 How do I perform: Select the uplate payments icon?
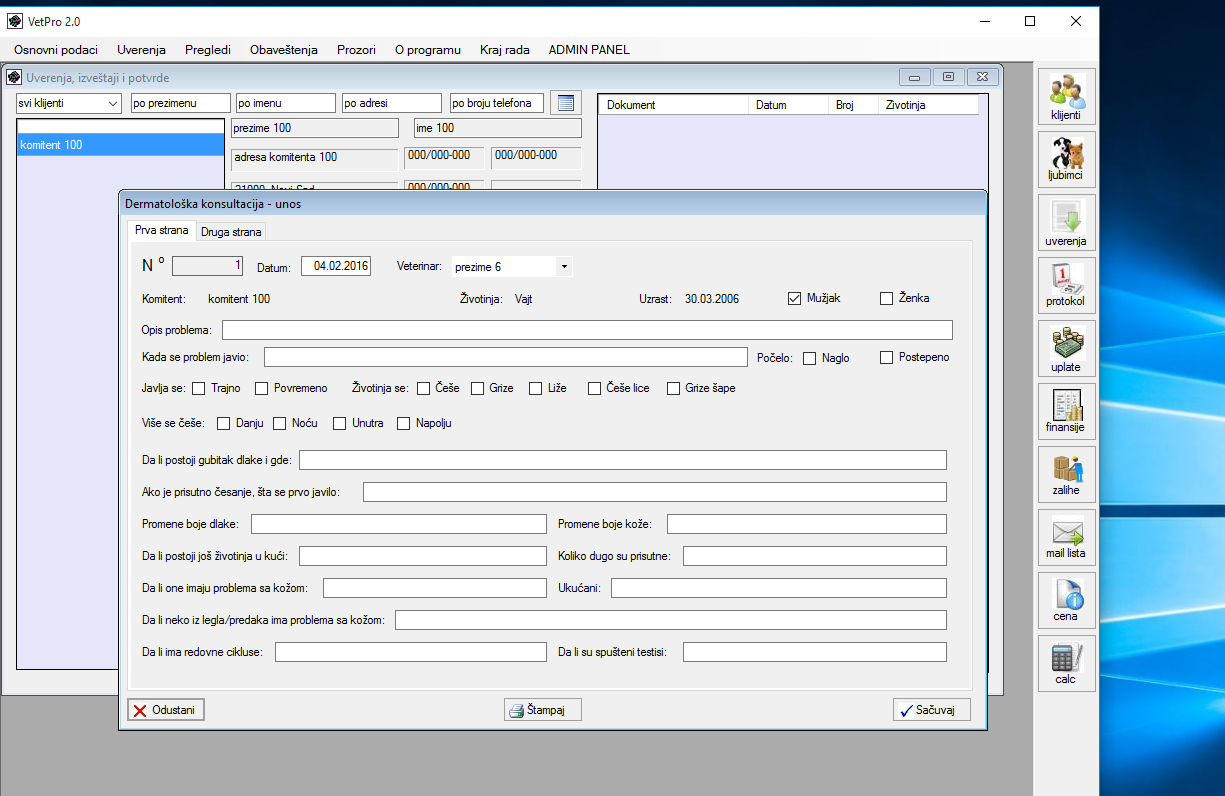[x=1066, y=348]
